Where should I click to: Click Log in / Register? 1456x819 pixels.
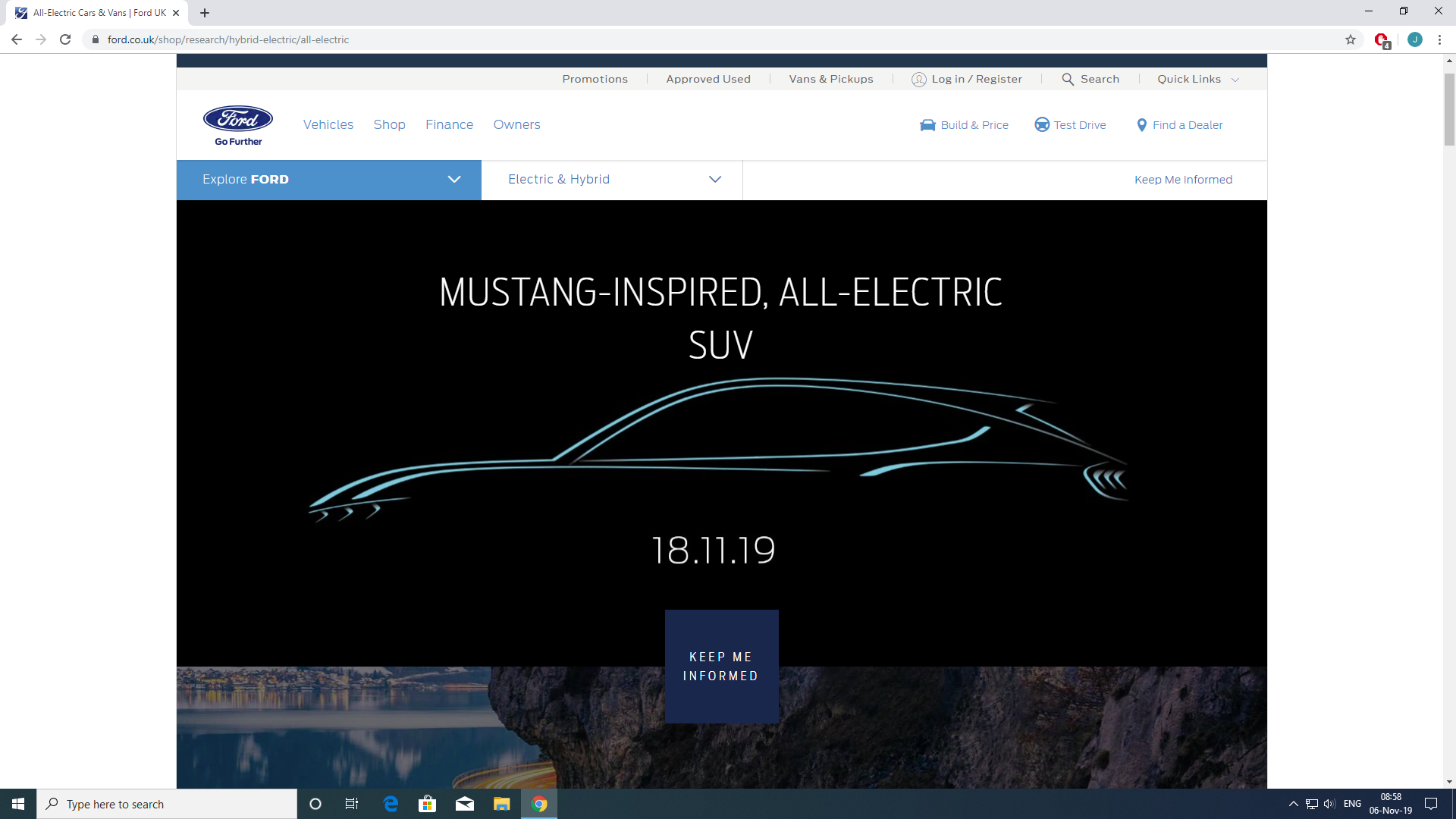pyautogui.click(x=977, y=79)
